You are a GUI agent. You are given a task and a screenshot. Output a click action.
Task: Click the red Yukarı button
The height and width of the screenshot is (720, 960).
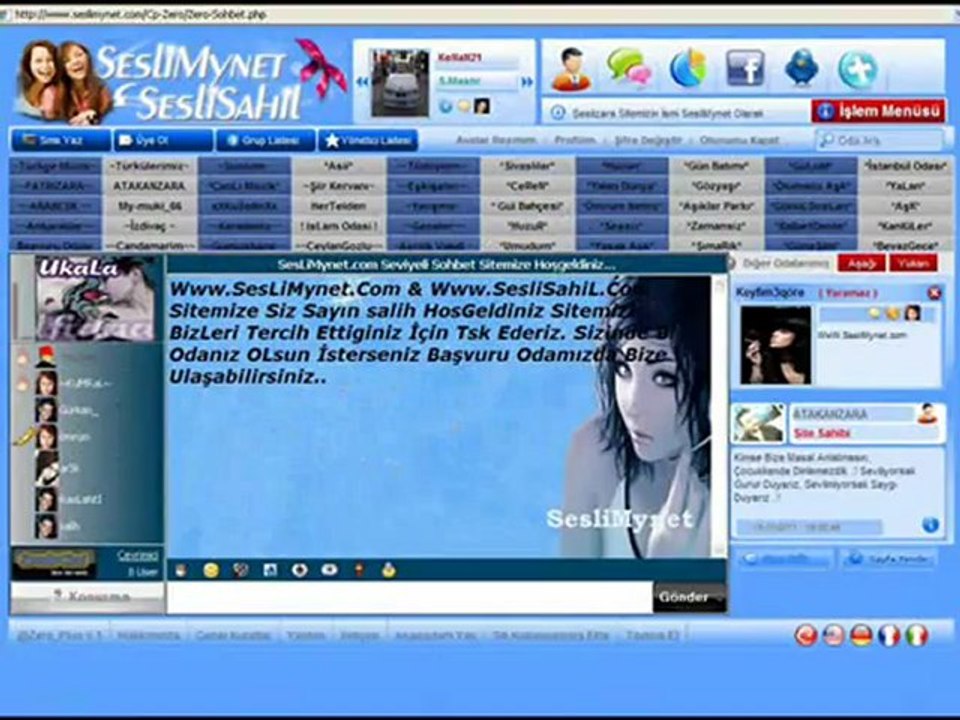[x=914, y=263]
